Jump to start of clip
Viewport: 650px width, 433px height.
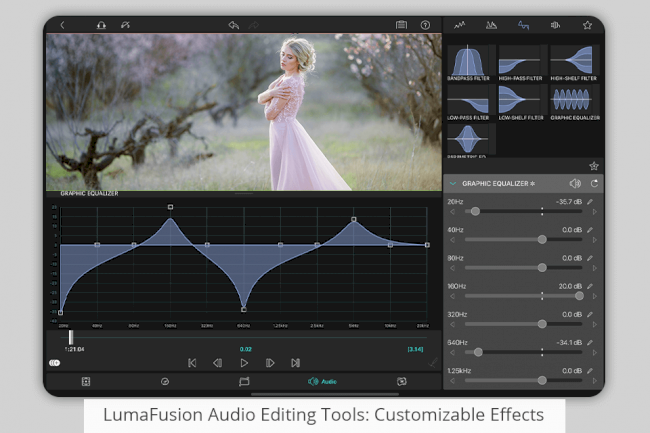192,363
